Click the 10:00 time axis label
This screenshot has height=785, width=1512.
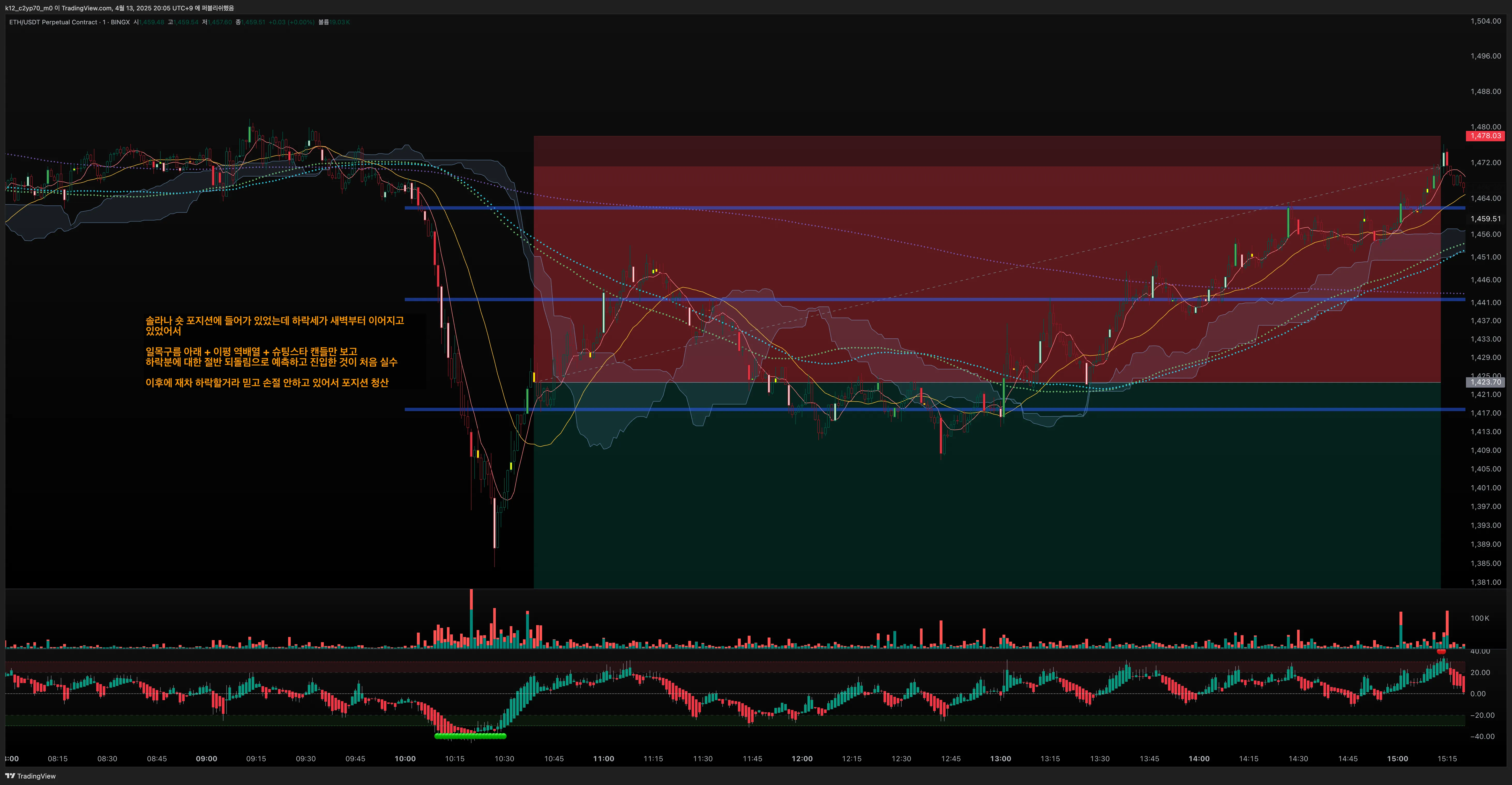coord(405,759)
